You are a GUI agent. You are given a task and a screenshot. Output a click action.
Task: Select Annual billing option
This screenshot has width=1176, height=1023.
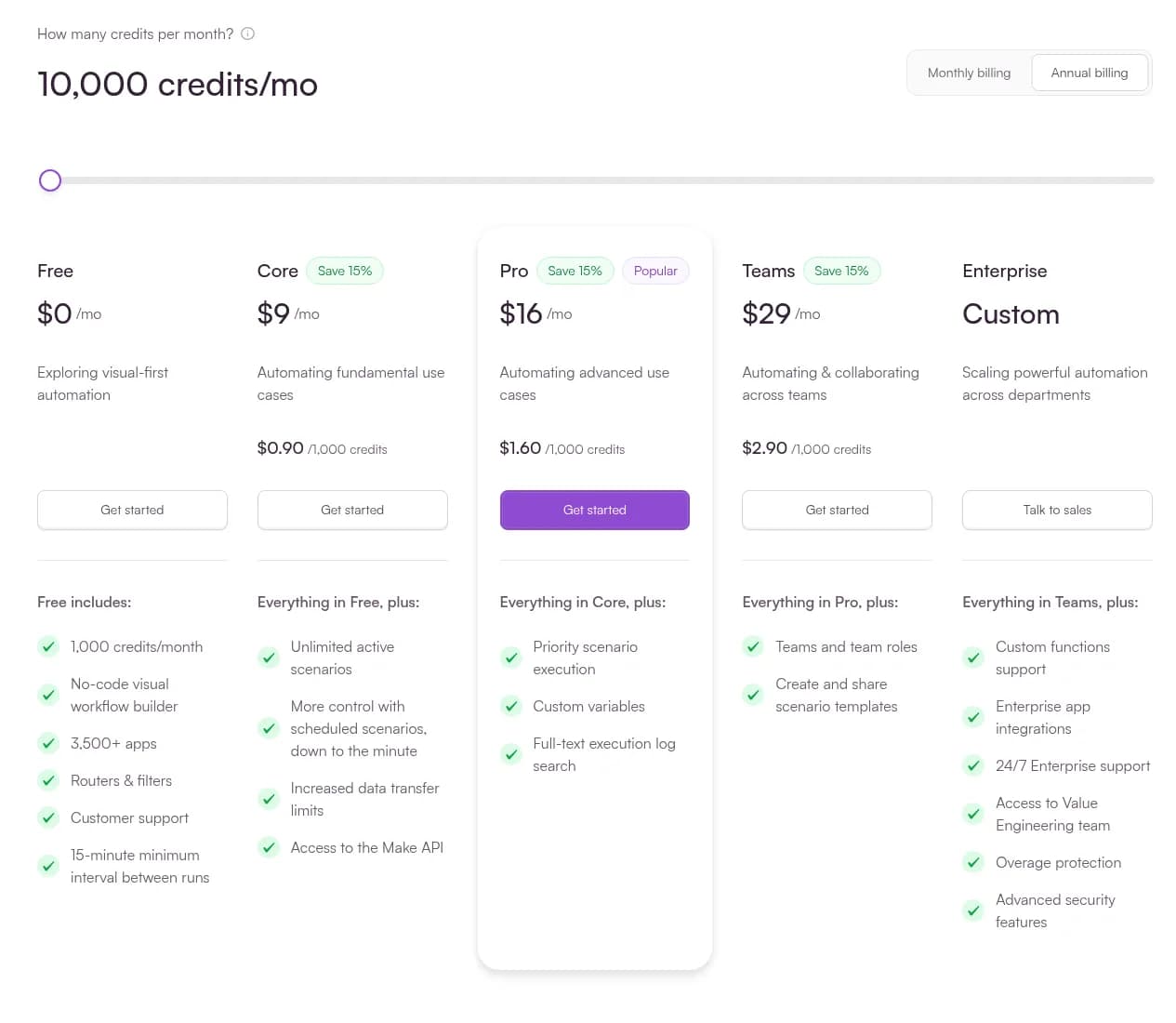pos(1090,73)
